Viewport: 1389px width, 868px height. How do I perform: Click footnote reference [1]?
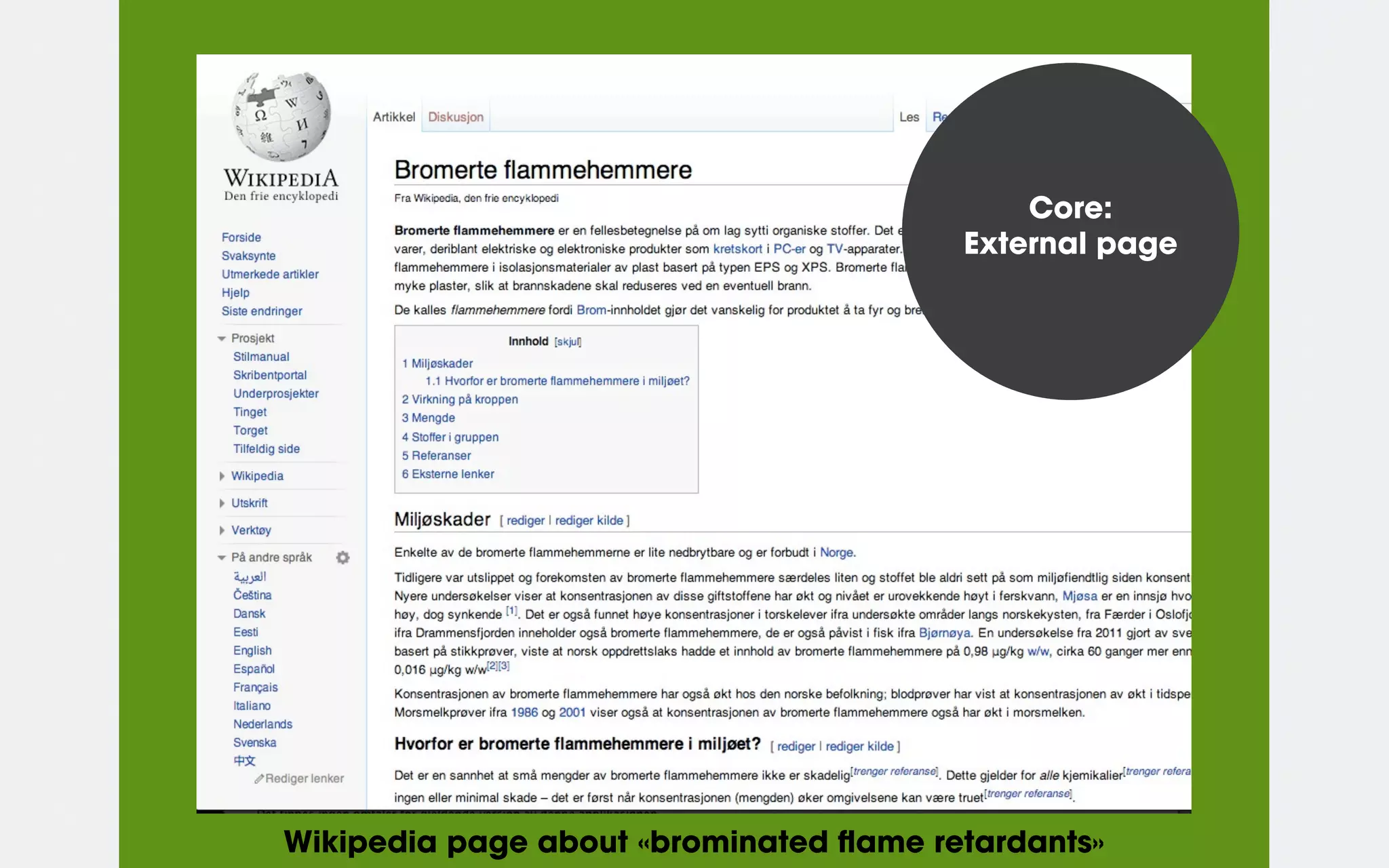[511, 611]
